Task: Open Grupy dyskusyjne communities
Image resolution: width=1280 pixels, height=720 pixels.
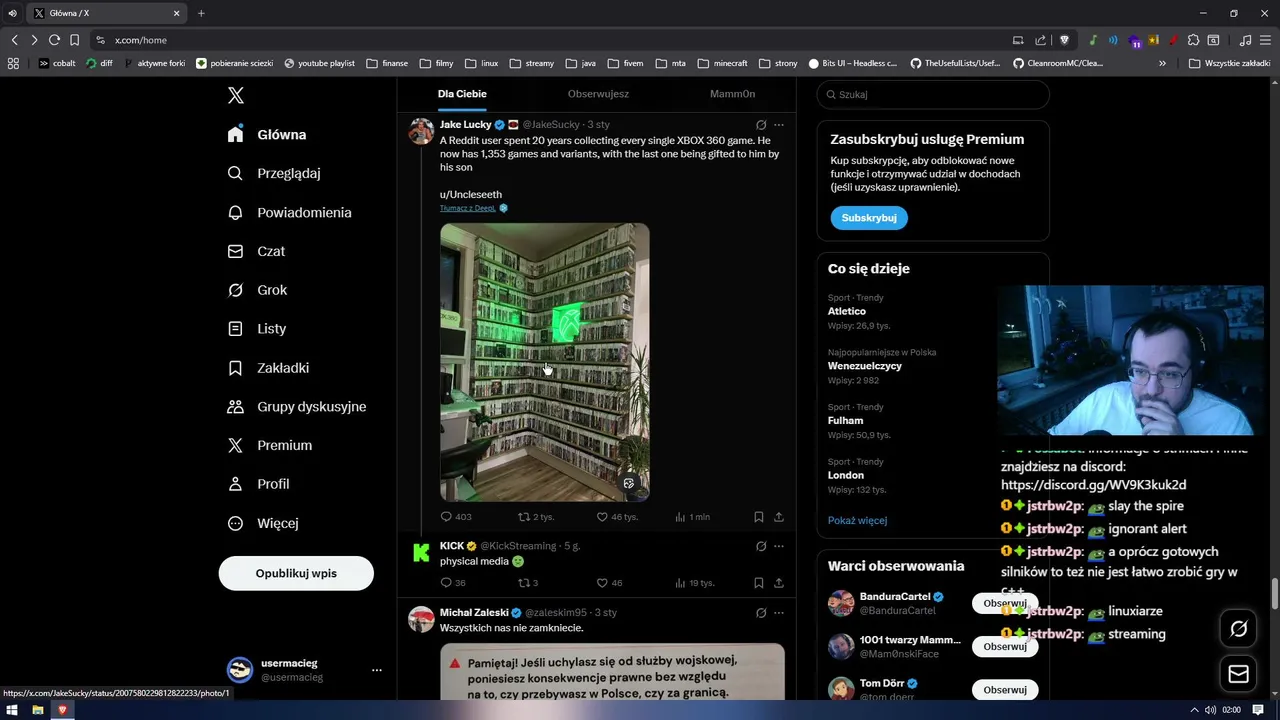Action: (297, 406)
